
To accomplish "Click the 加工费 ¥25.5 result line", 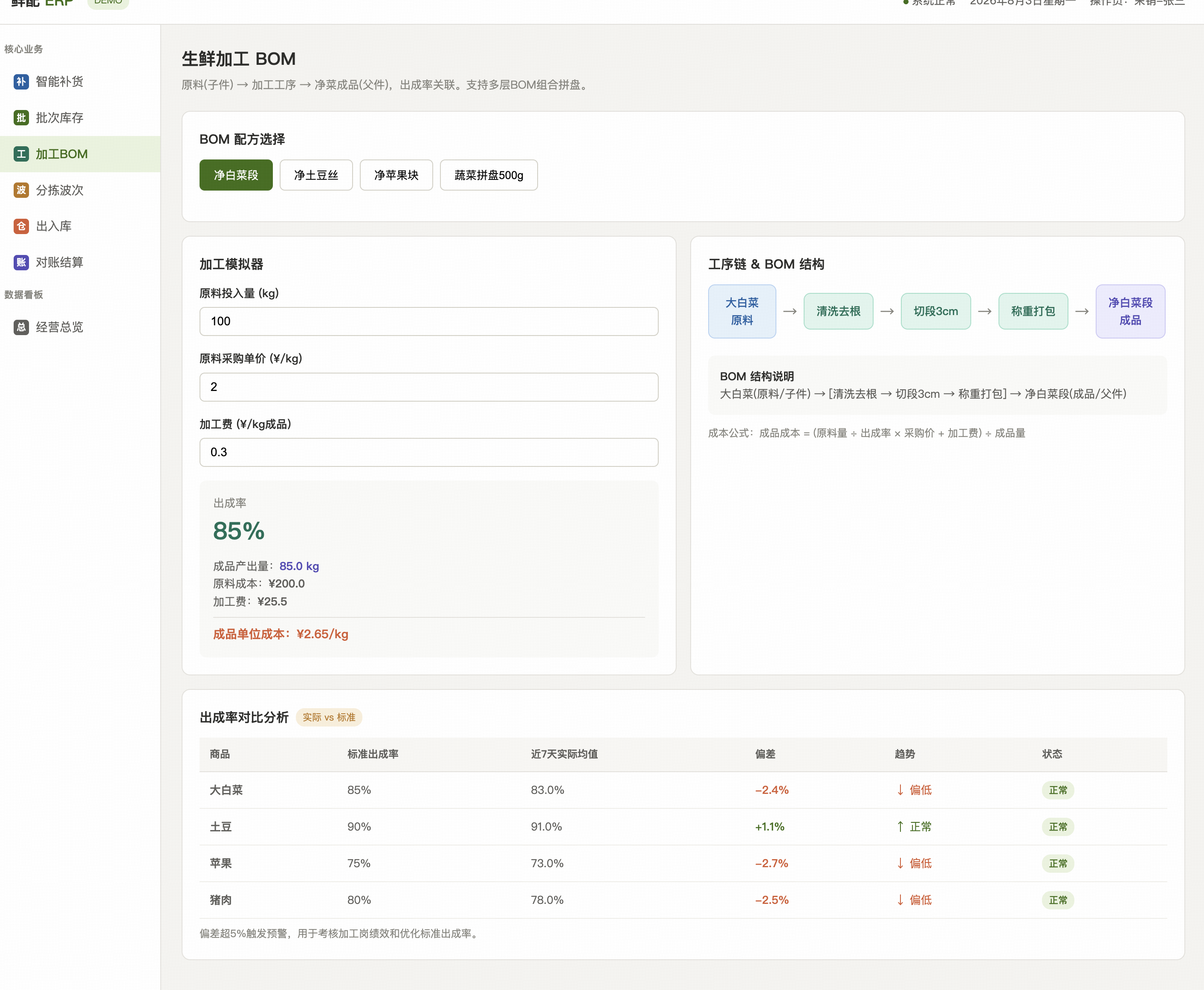I will [250, 602].
